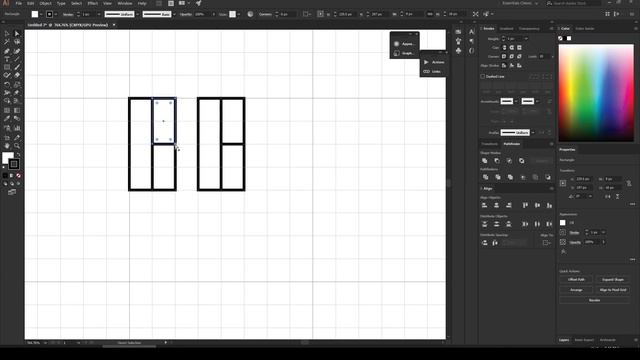Click Vertical Distribute Top icon
This screenshot has height=360, width=640.
(484, 224)
